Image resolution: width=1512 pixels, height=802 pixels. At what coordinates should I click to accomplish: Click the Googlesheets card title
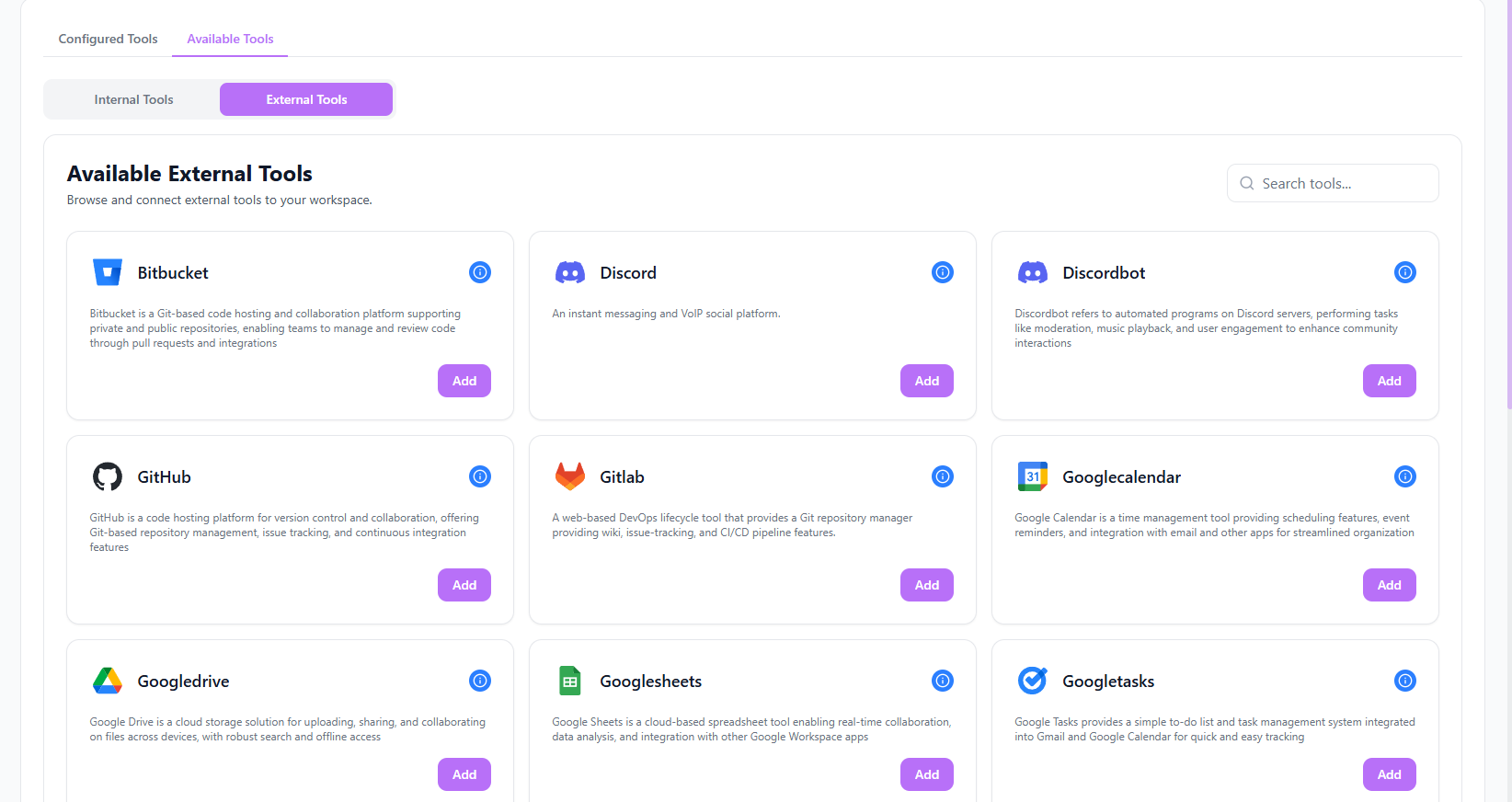click(x=651, y=682)
